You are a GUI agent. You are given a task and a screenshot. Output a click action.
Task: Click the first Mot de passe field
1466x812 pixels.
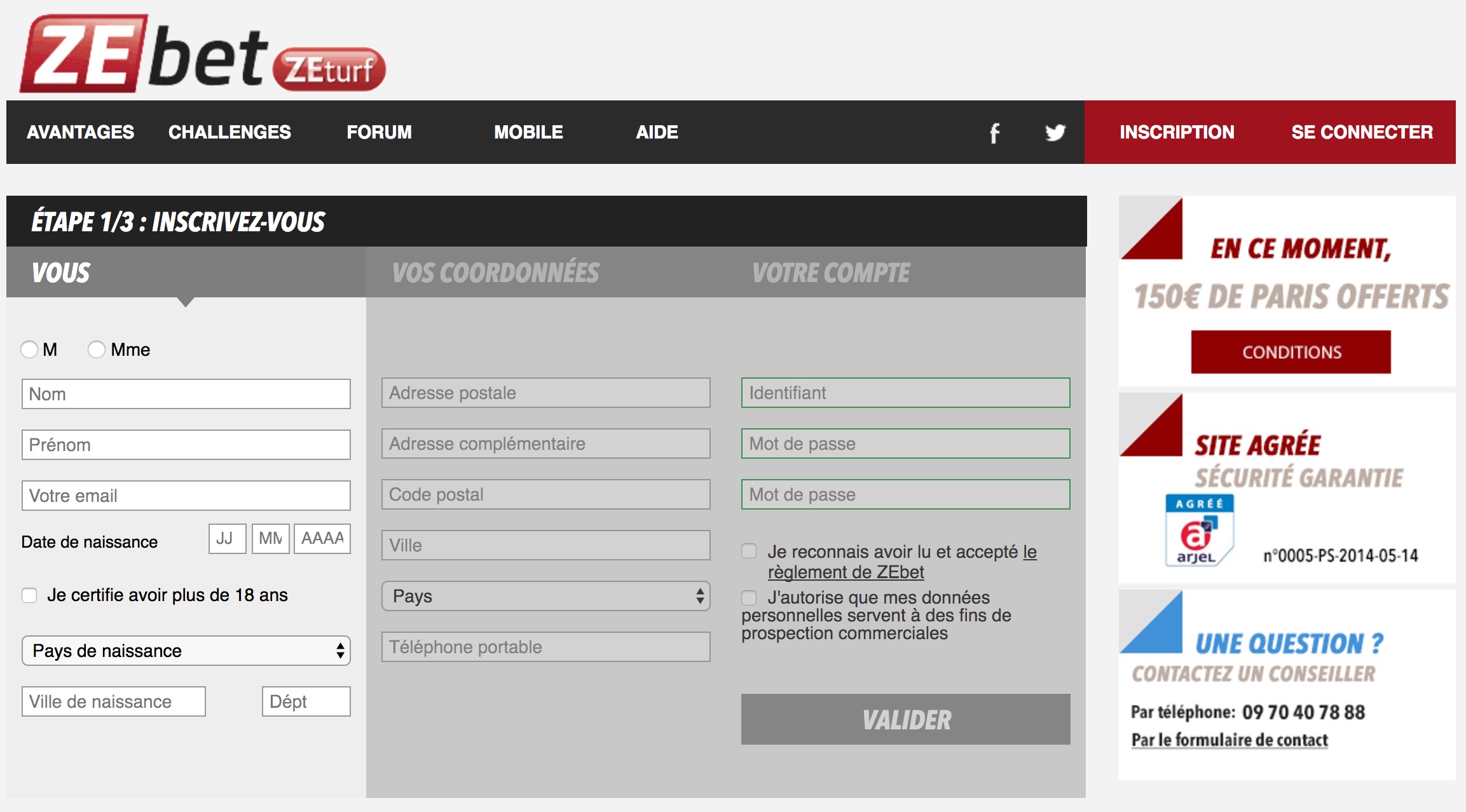(x=906, y=443)
